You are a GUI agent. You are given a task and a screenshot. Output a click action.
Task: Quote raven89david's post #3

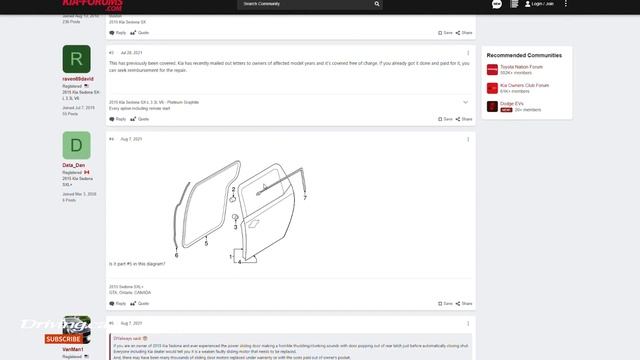click(x=140, y=119)
